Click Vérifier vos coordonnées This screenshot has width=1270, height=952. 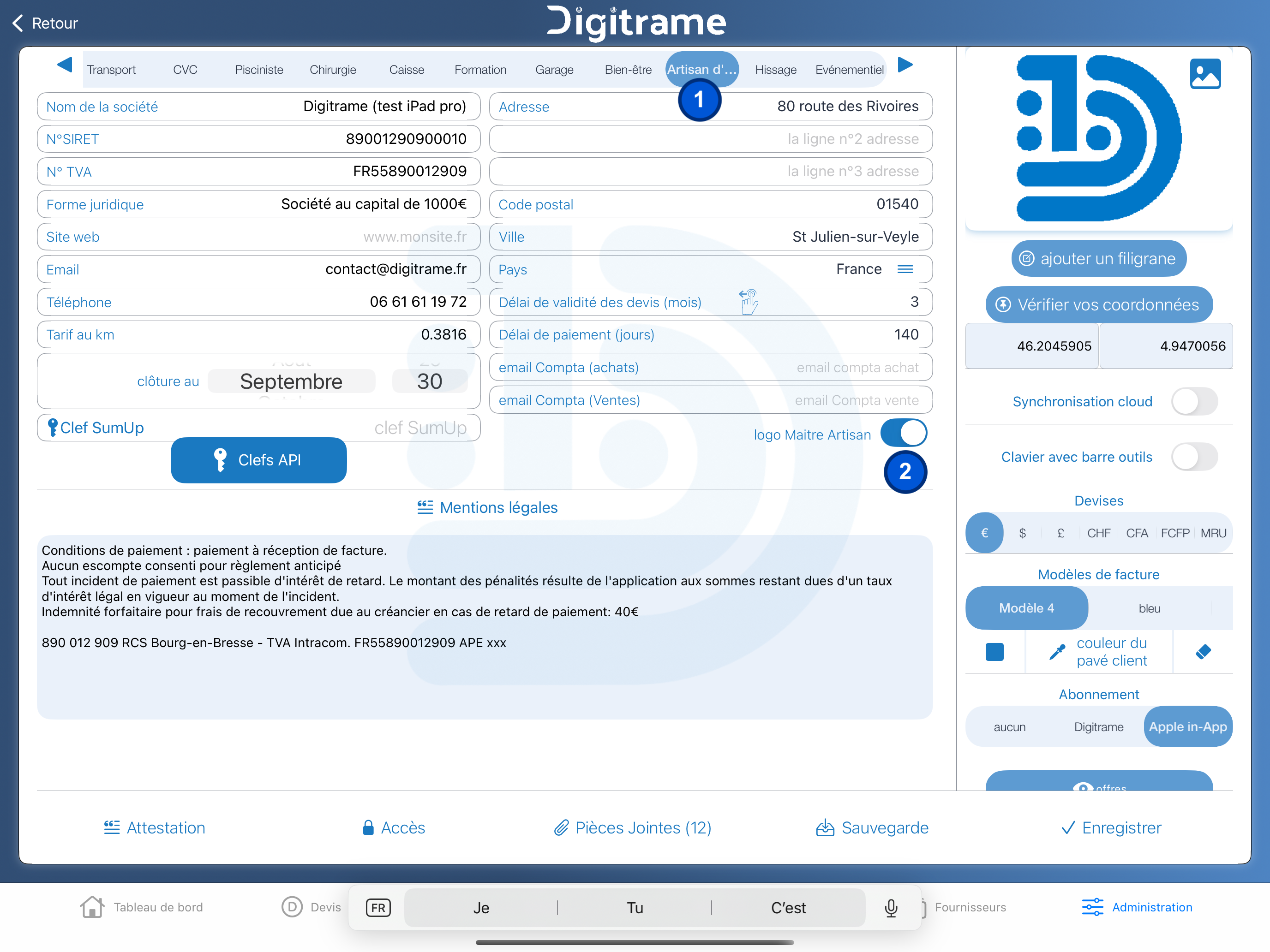click(x=1099, y=305)
